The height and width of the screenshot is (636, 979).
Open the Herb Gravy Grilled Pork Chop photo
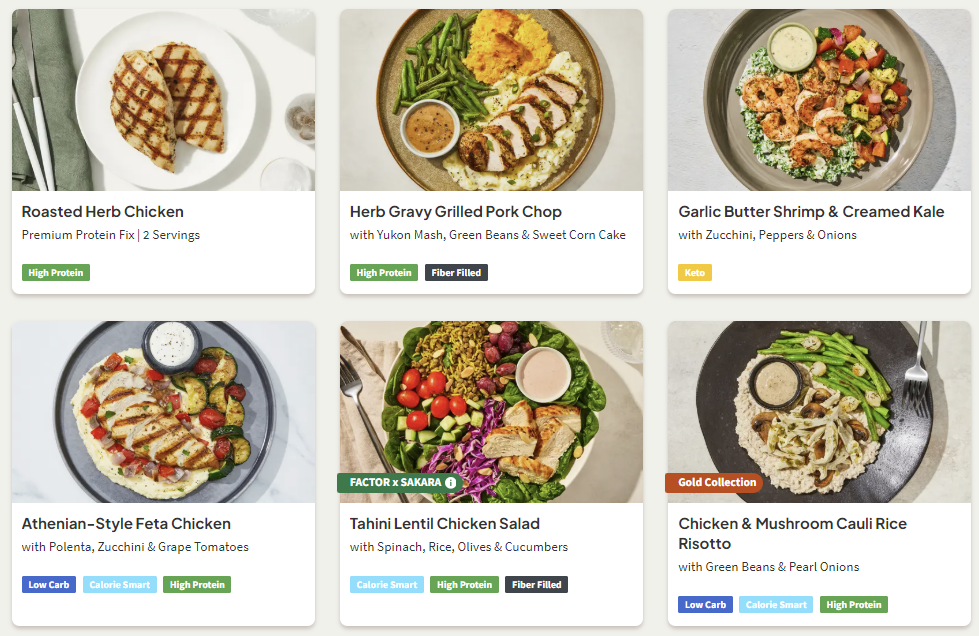tap(491, 100)
